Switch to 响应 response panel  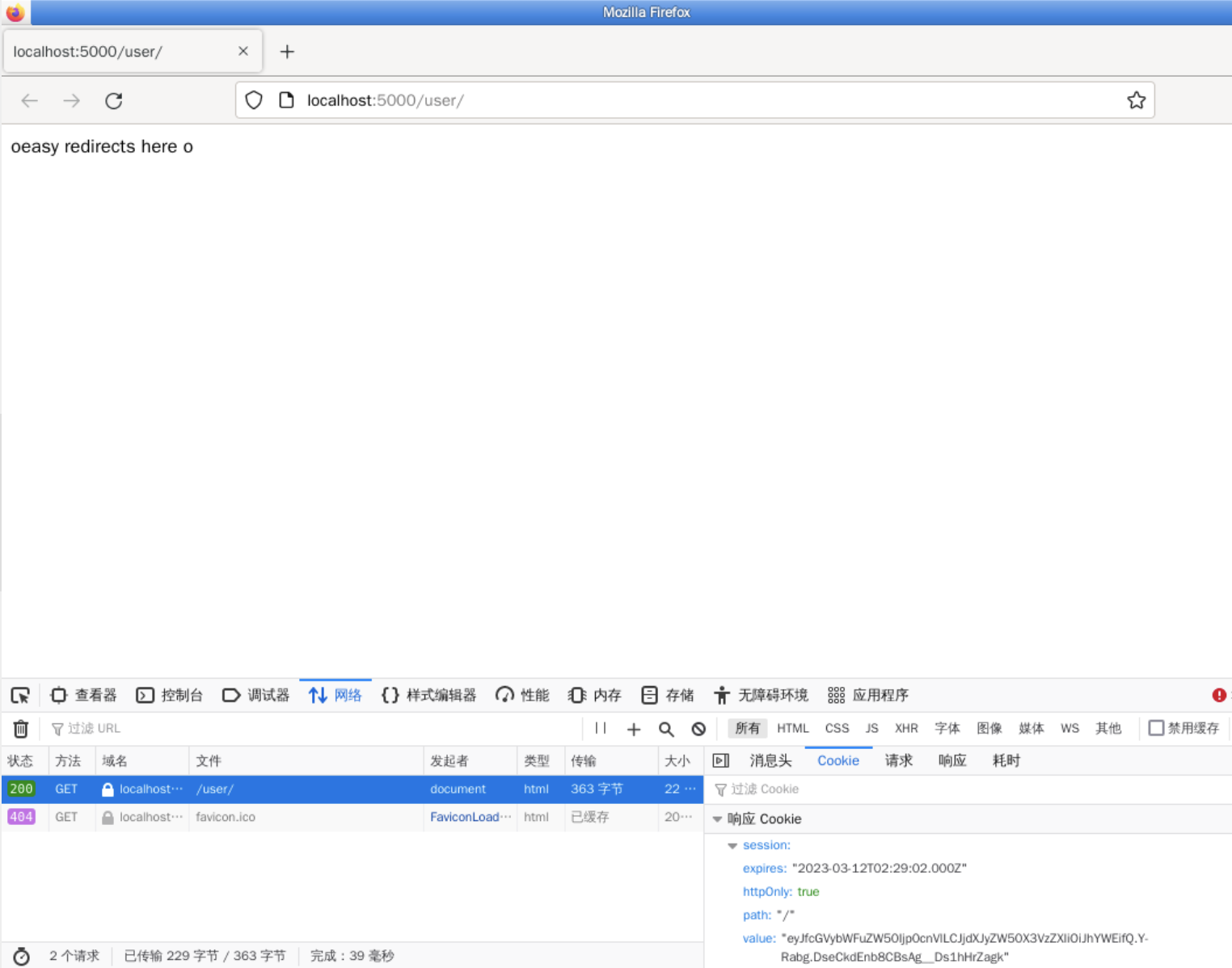pos(952,760)
